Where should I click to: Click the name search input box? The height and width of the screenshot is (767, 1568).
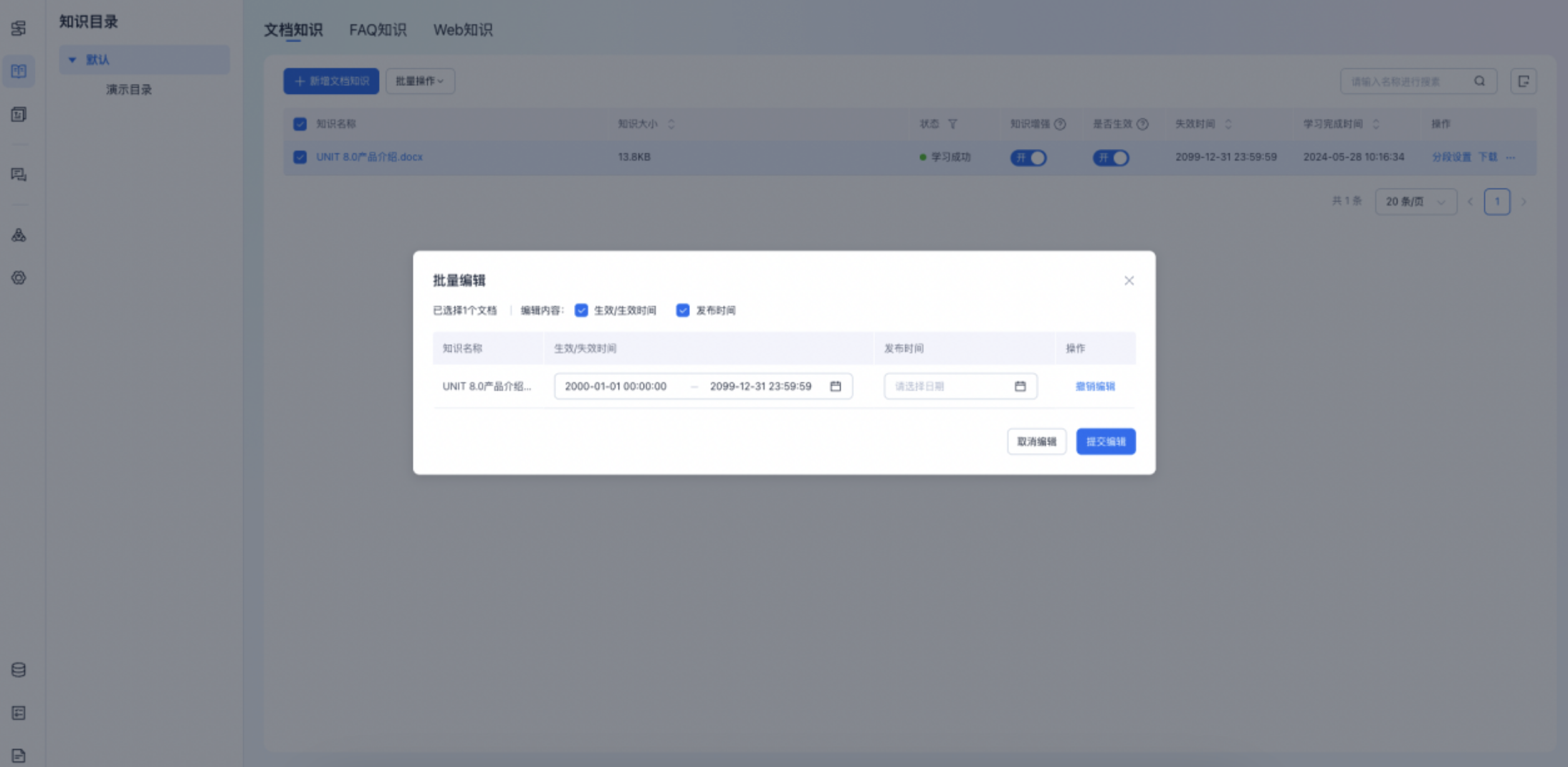click(x=1418, y=81)
